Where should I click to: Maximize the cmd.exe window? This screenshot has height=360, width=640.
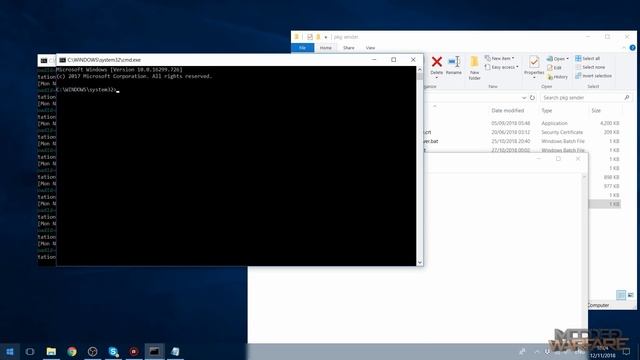[x=393, y=60]
